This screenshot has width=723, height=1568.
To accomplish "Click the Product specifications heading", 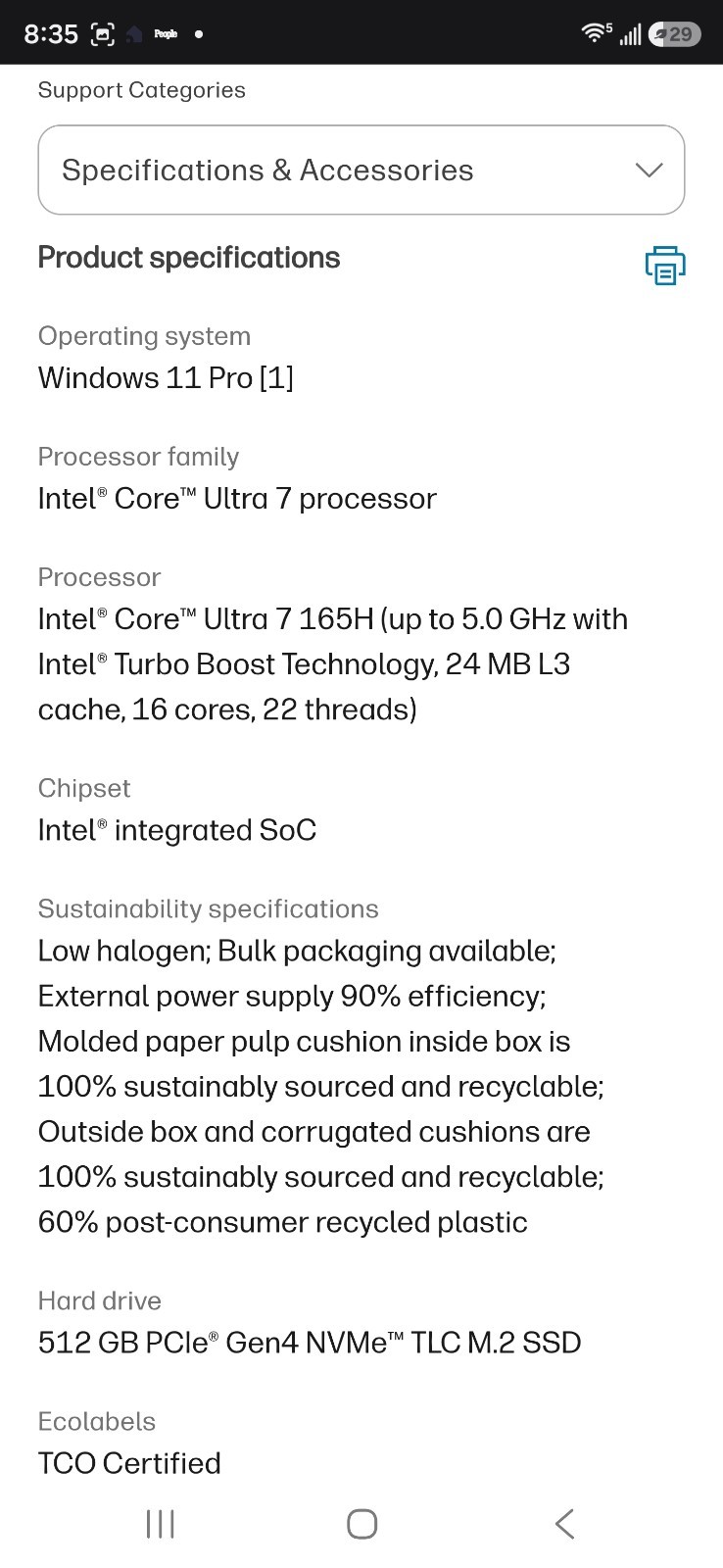I will click(x=189, y=258).
